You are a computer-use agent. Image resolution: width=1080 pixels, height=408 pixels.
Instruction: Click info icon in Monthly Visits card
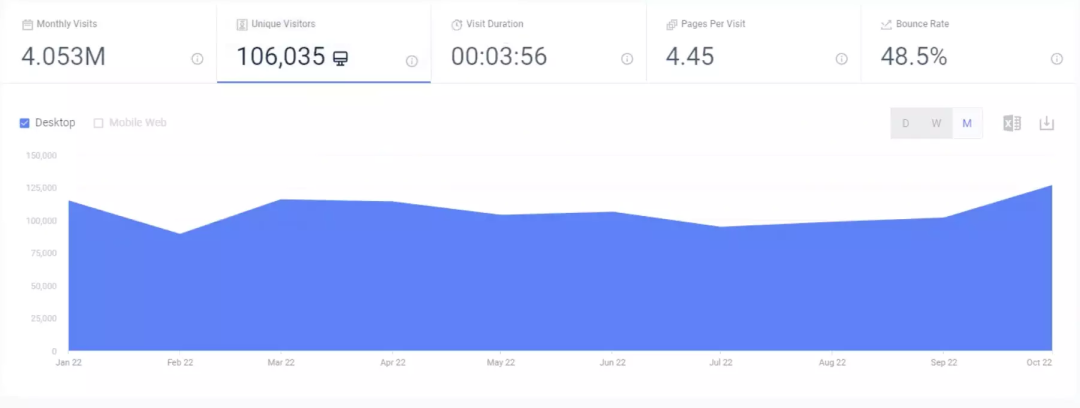(x=197, y=59)
